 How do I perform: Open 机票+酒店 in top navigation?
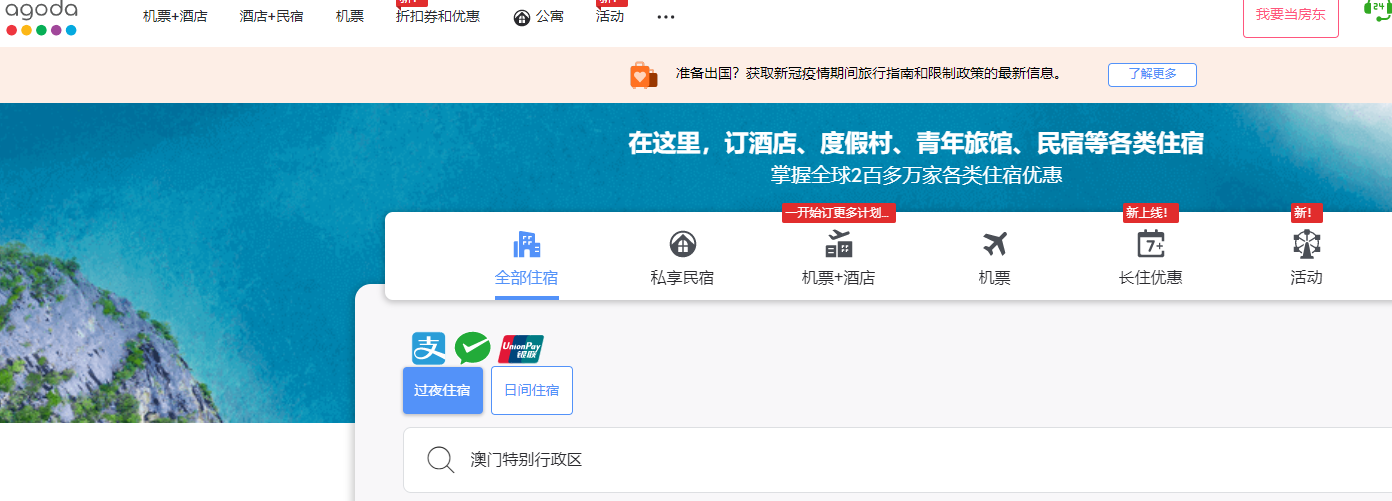pyautogui.click(x=175, y=16)
